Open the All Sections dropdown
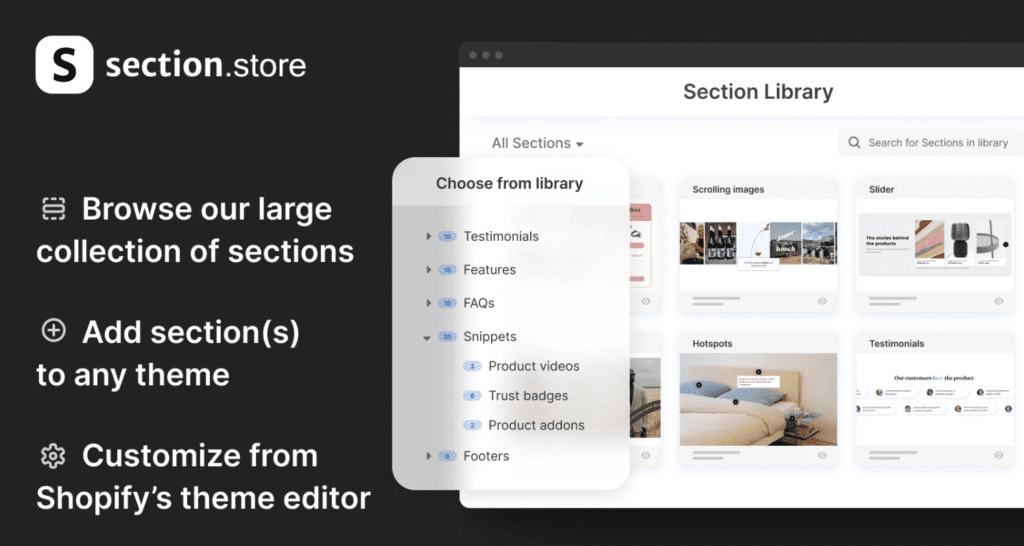1024x546 pixels. (x=537, y=143)
